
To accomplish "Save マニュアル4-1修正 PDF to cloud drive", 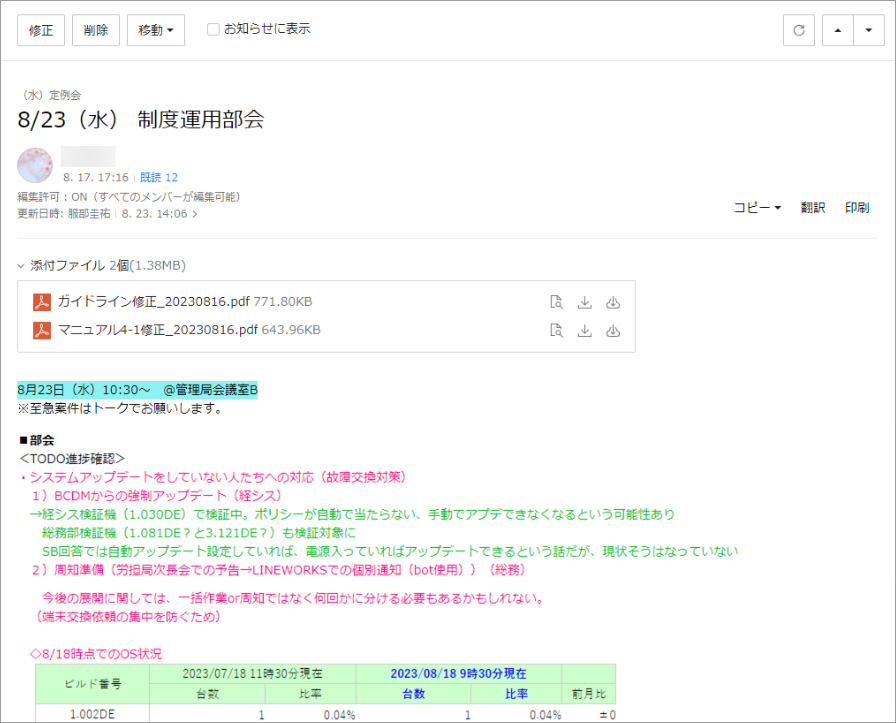I will 613,330.
